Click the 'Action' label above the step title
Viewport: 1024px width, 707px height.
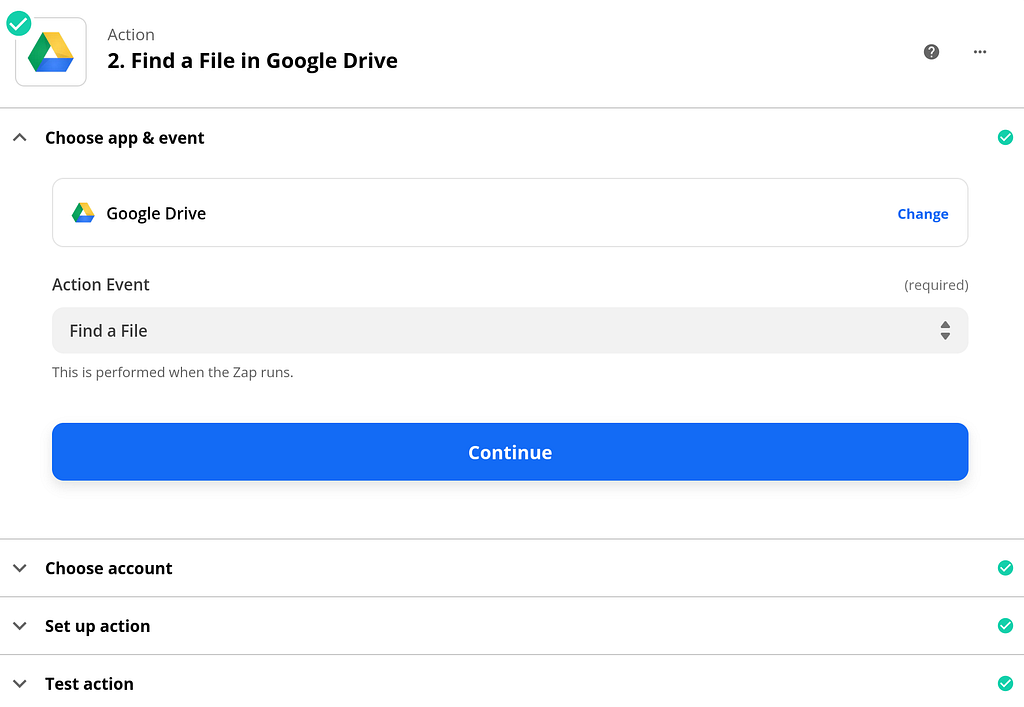click(x=131, y=35)
